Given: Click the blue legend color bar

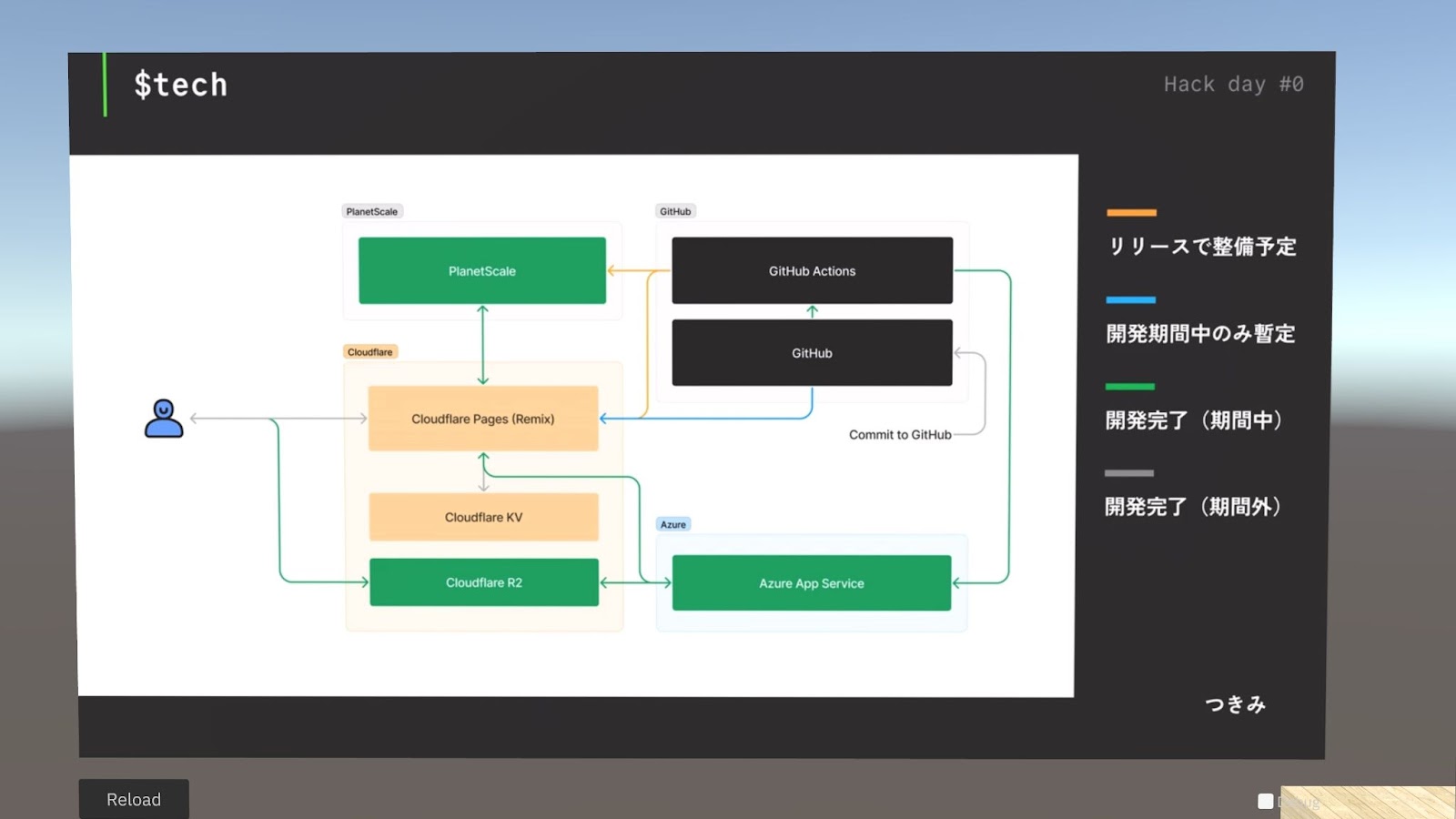Looking at the screenshot, I should coord(1131,299).
